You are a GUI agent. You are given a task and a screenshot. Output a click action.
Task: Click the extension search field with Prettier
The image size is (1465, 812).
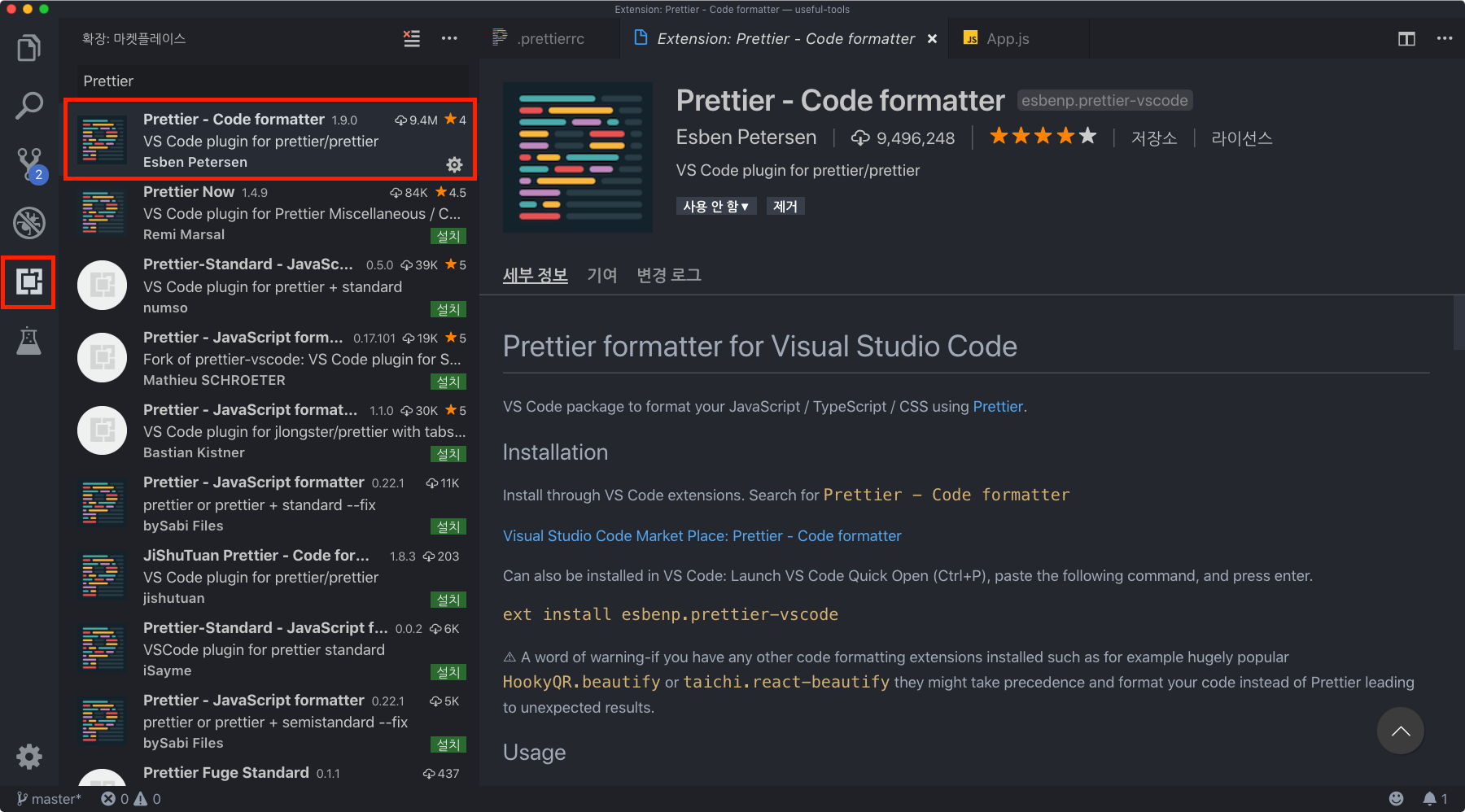coord(273,81)
